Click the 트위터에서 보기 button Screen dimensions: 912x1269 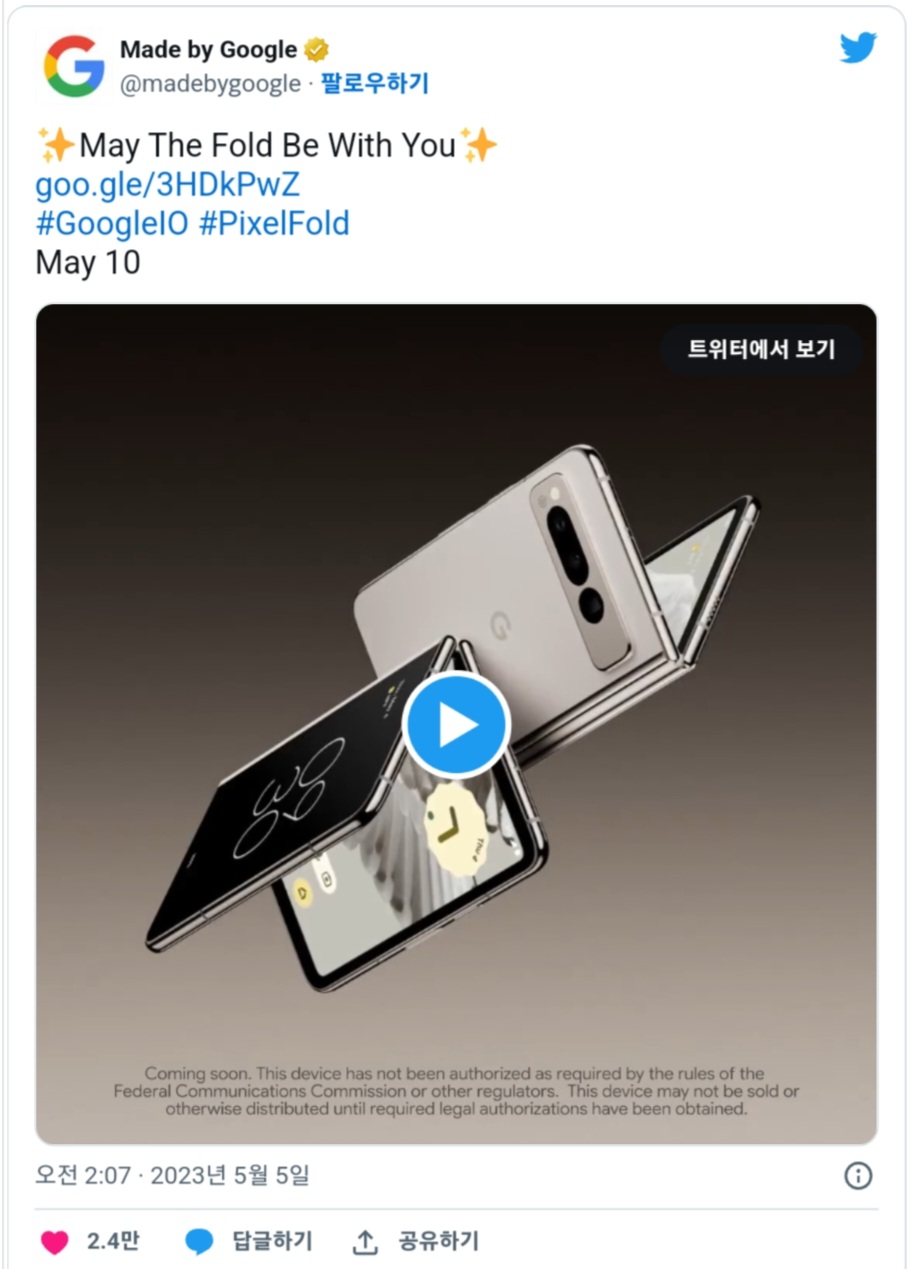[761, 349]
